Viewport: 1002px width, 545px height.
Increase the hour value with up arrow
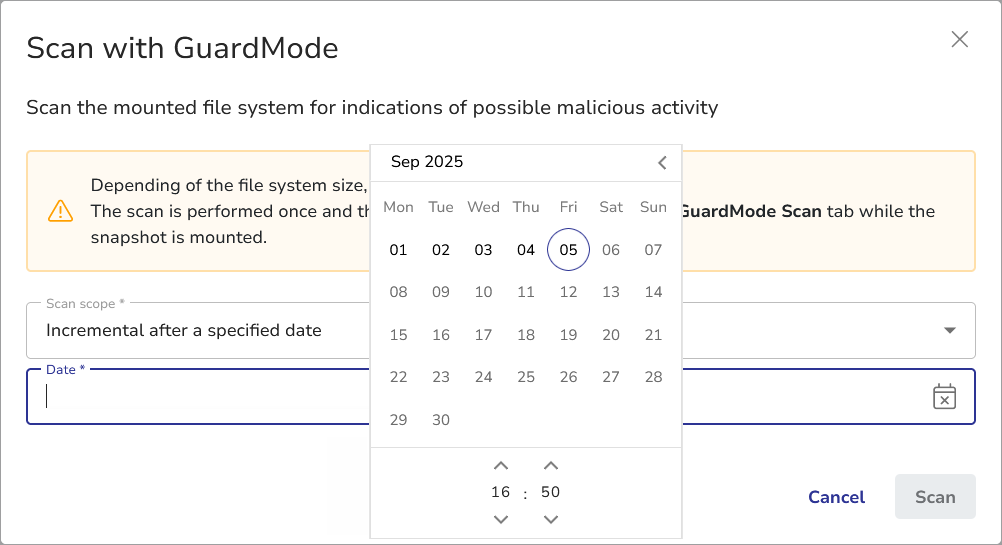501,466
